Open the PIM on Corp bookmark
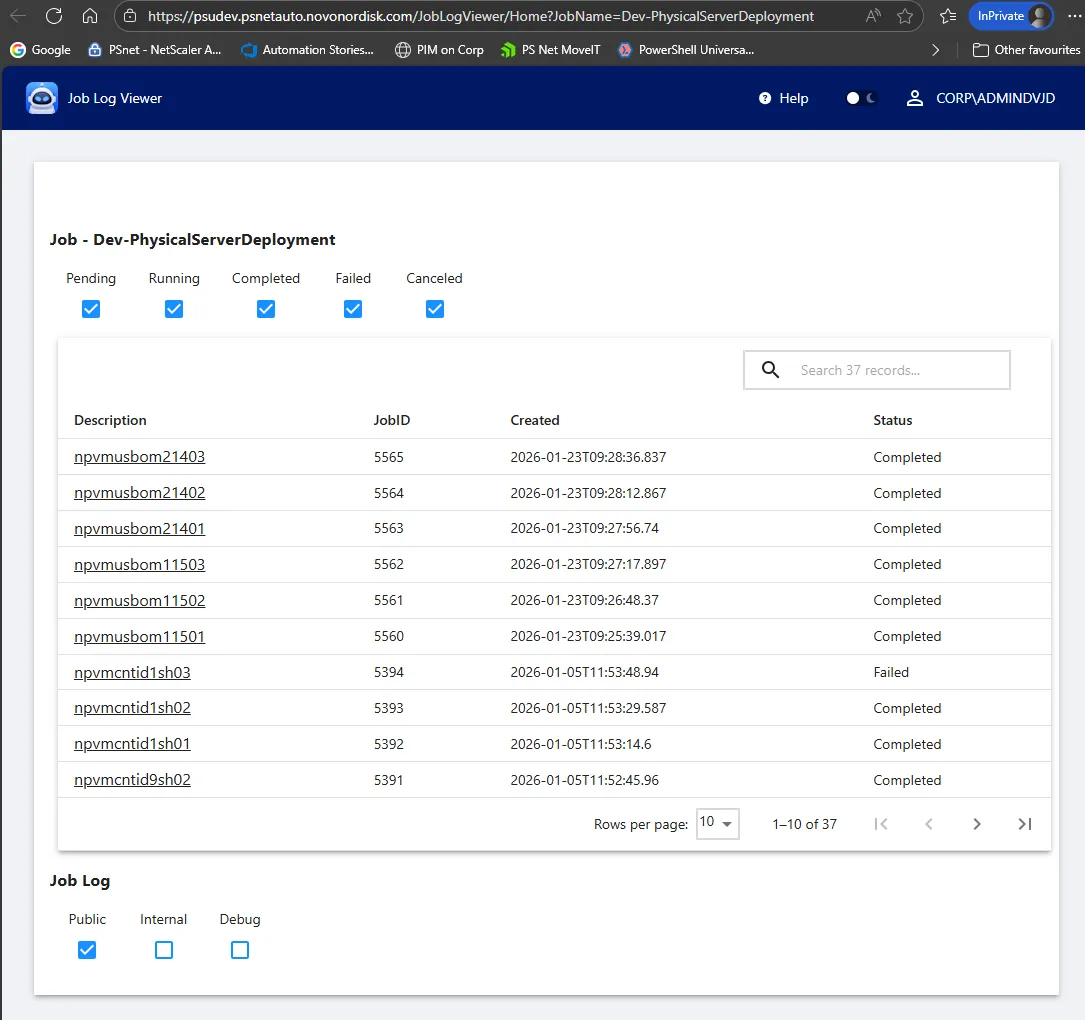Image resolution: width=1085 pixels, height=1020 pixels. [x=439, y=49]
